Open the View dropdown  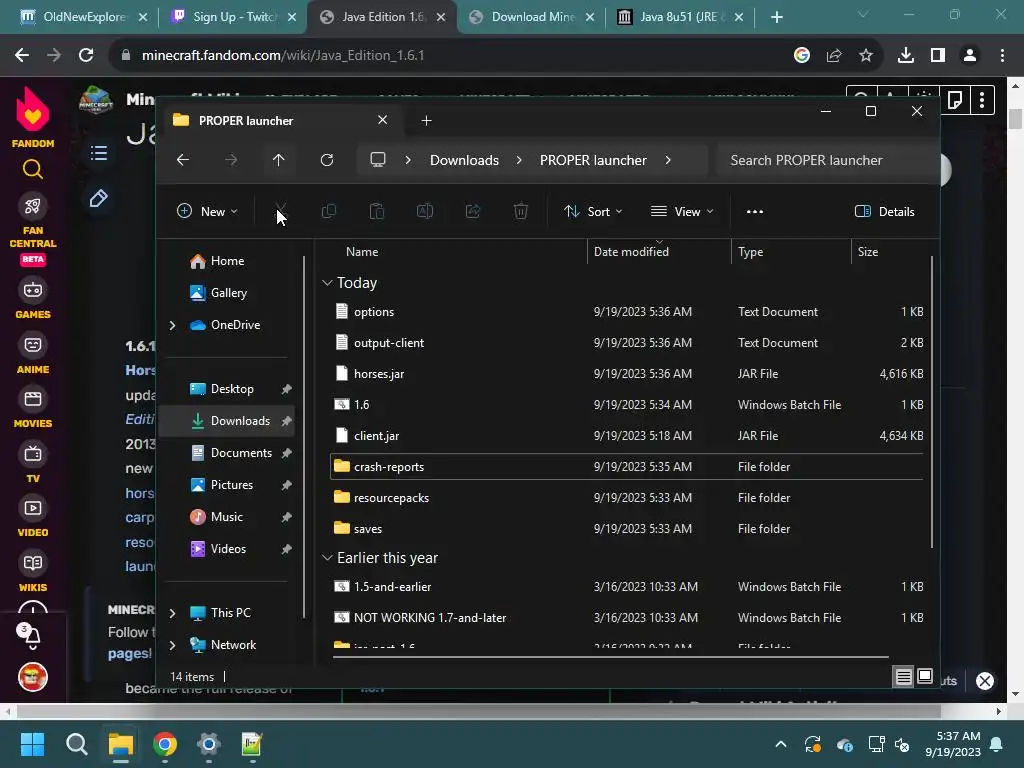pyautogui.click(x=682, y=211)
